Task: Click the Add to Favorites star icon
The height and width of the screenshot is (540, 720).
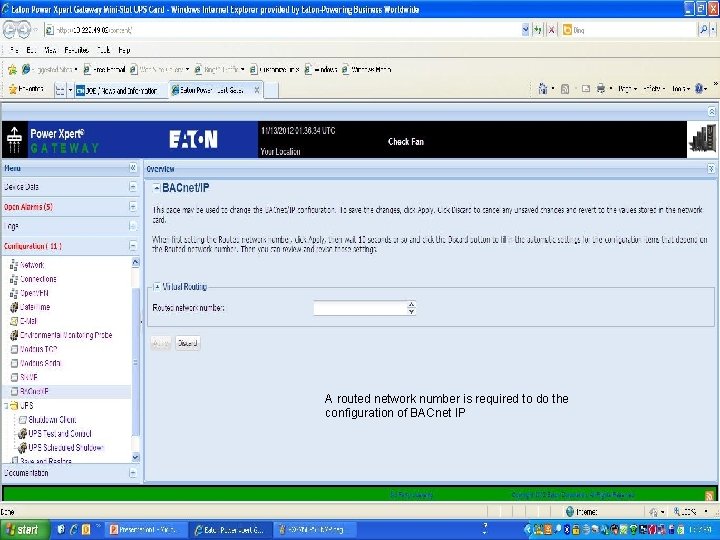Action: [x=12, y=69]
